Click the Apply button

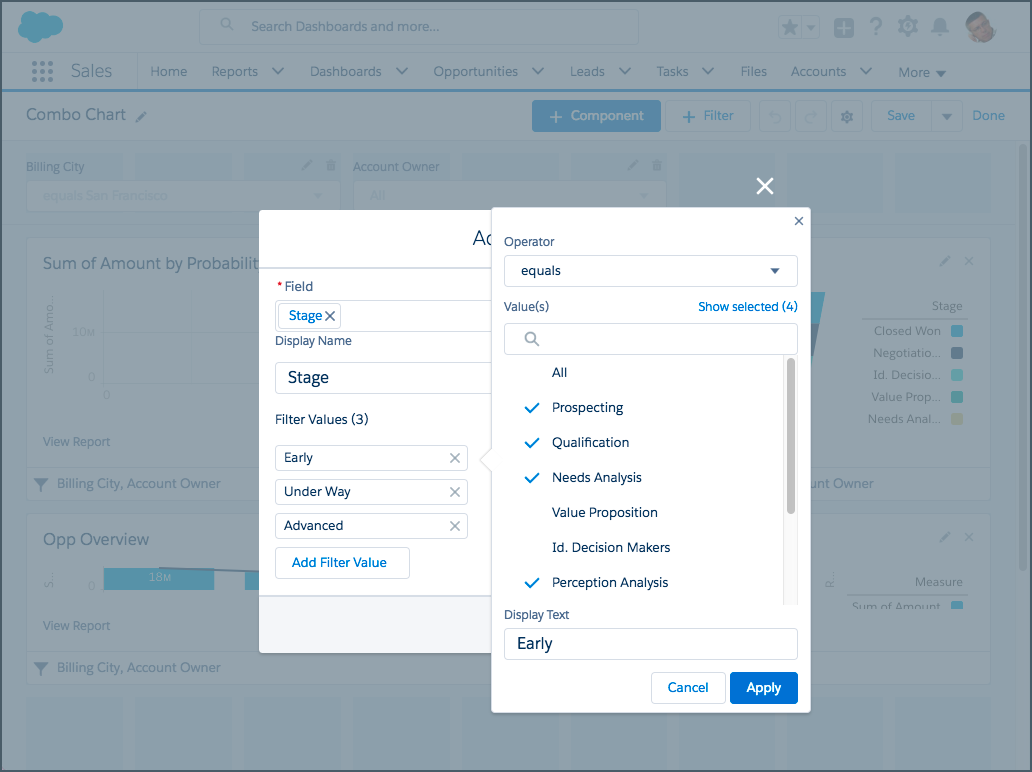coord(763,688)
